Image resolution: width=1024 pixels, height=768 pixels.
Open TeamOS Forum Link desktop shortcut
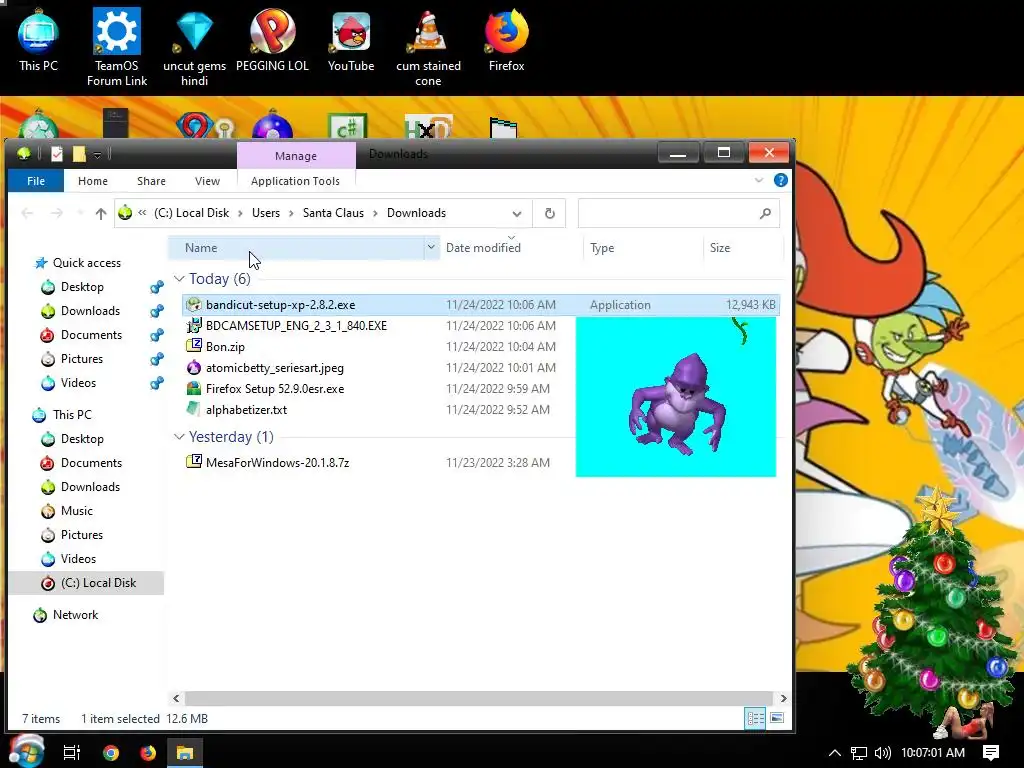coord(117,47)
